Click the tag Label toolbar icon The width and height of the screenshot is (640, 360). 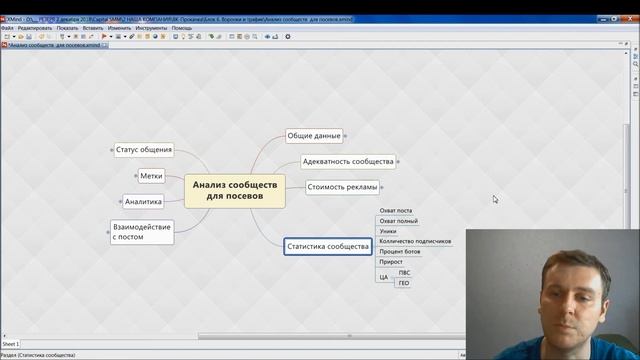point(211,37)
